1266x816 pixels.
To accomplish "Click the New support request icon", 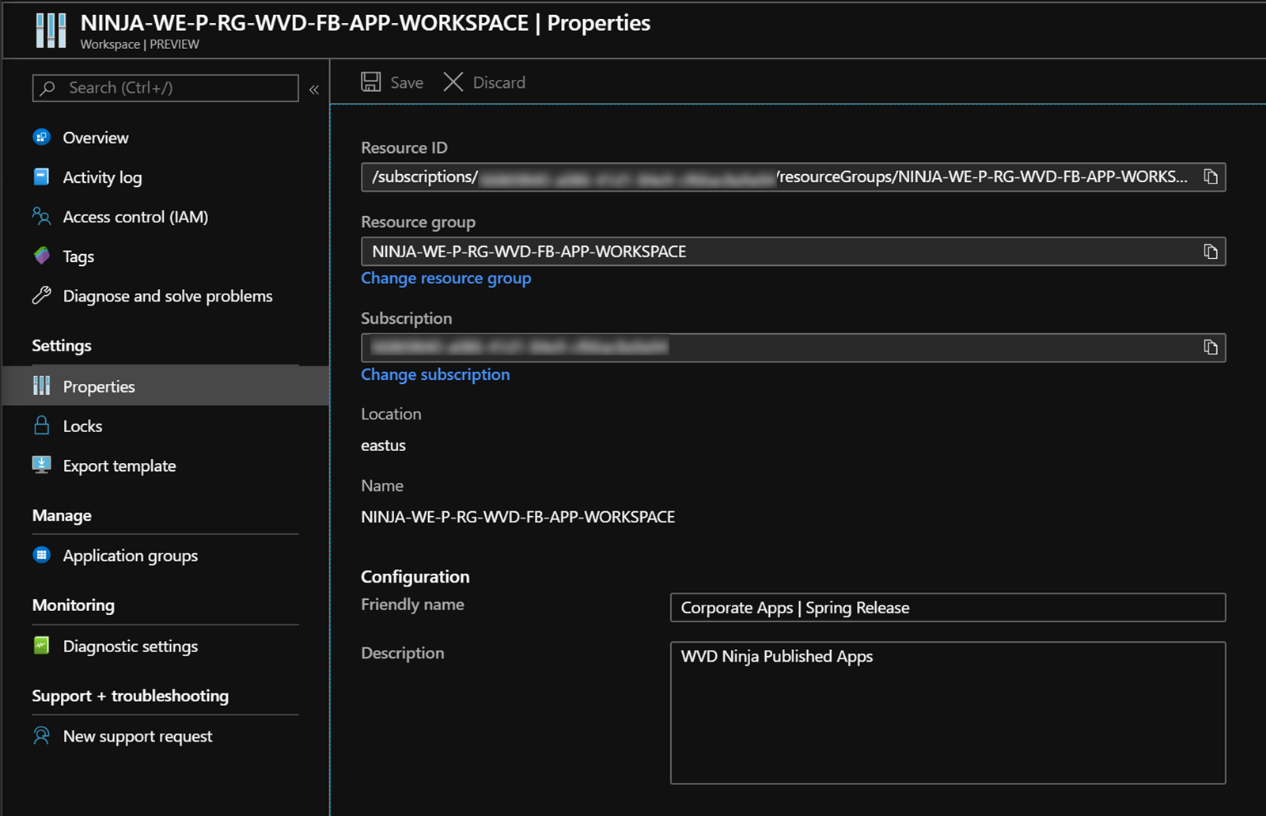I will [41, 735].
